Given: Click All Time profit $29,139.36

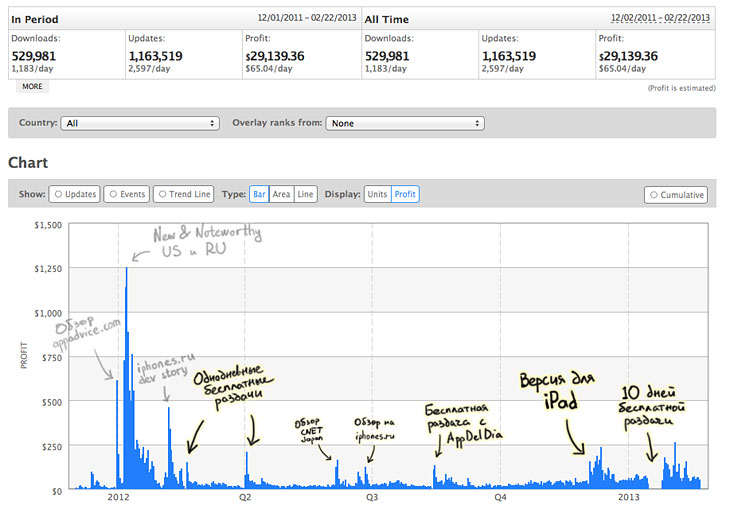Looking at the screenshot, I should [628, 56].
